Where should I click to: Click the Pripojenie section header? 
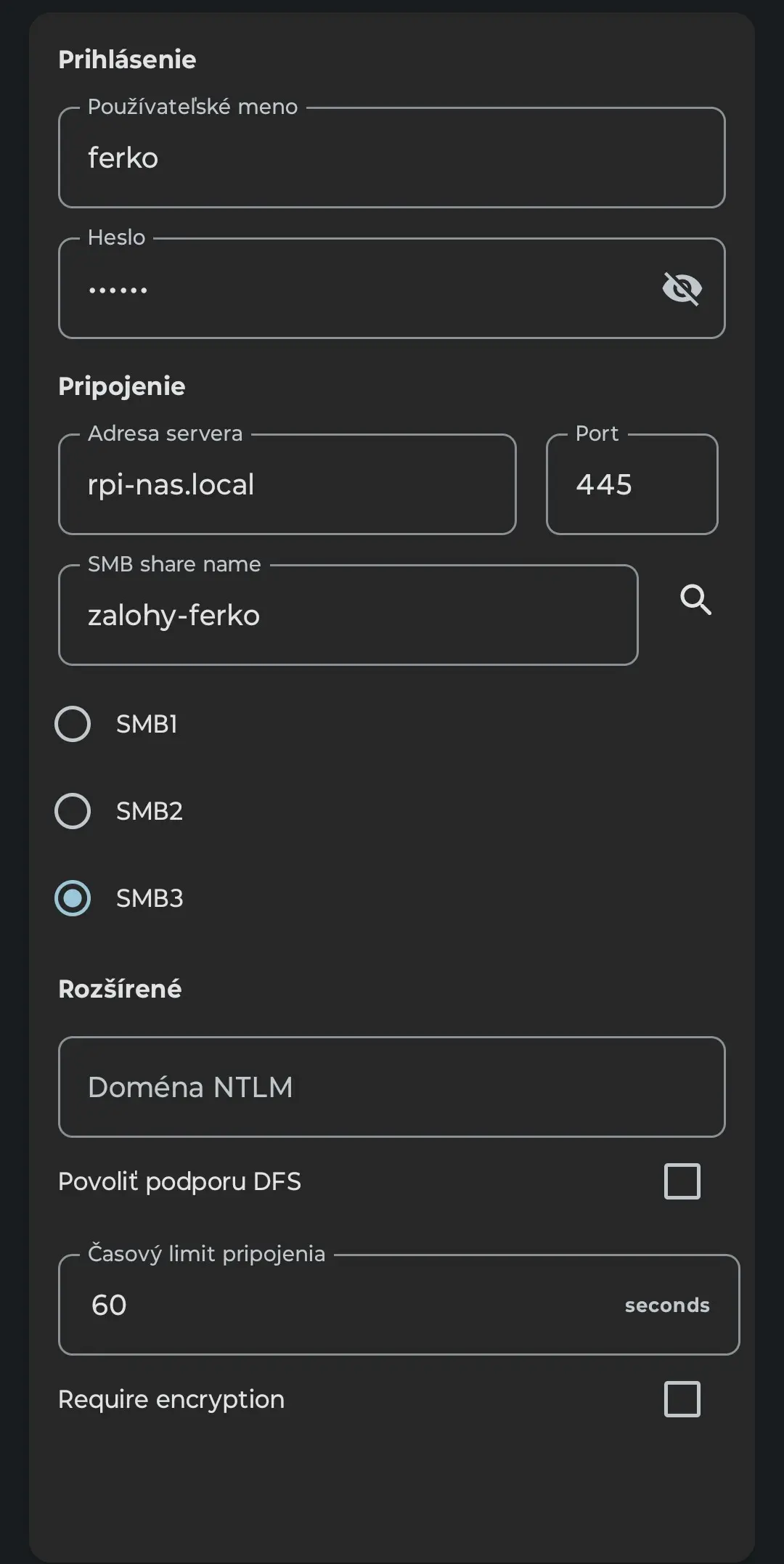coord(121,386)
